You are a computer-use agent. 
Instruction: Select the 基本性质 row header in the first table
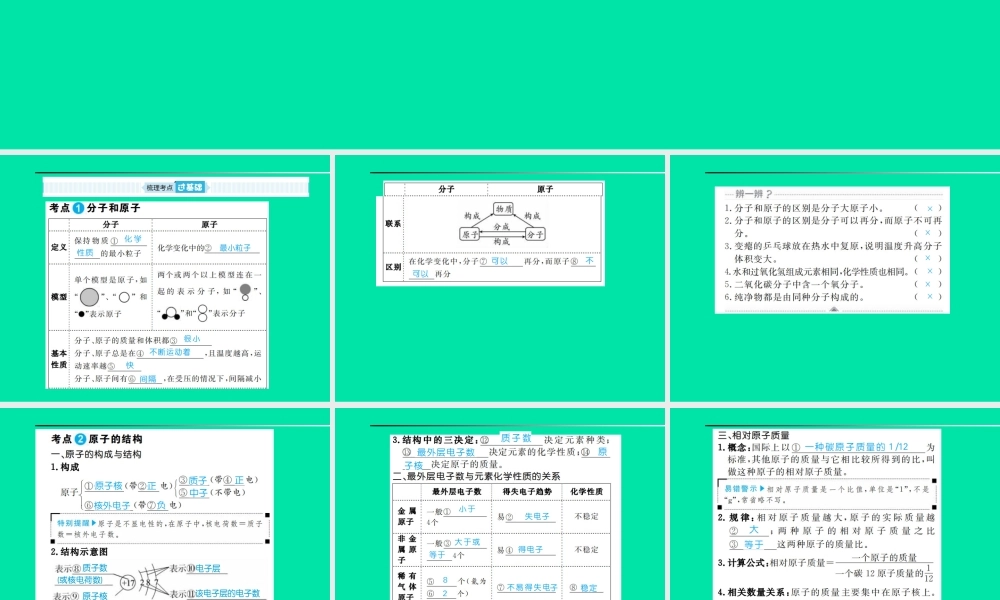(59, 359)
